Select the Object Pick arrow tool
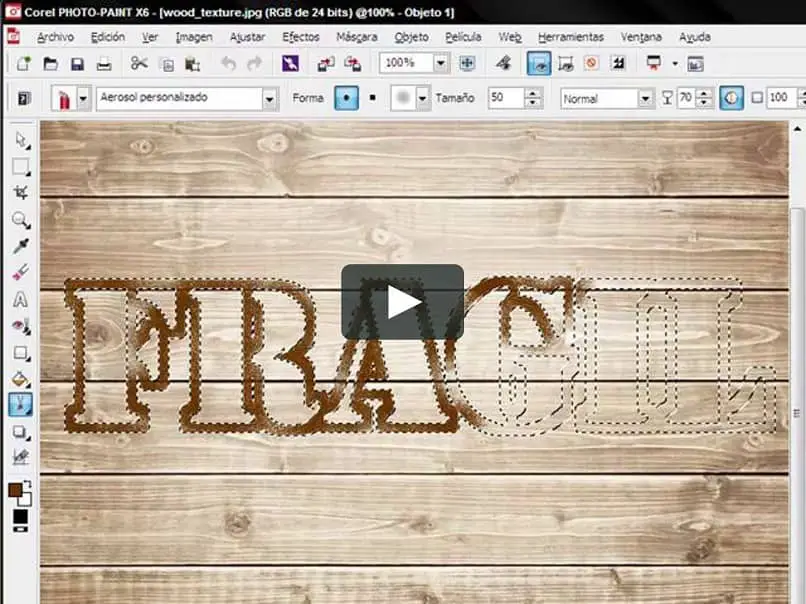Image resolution: width=806 pixels, height=604 pixels. point(21,140)
